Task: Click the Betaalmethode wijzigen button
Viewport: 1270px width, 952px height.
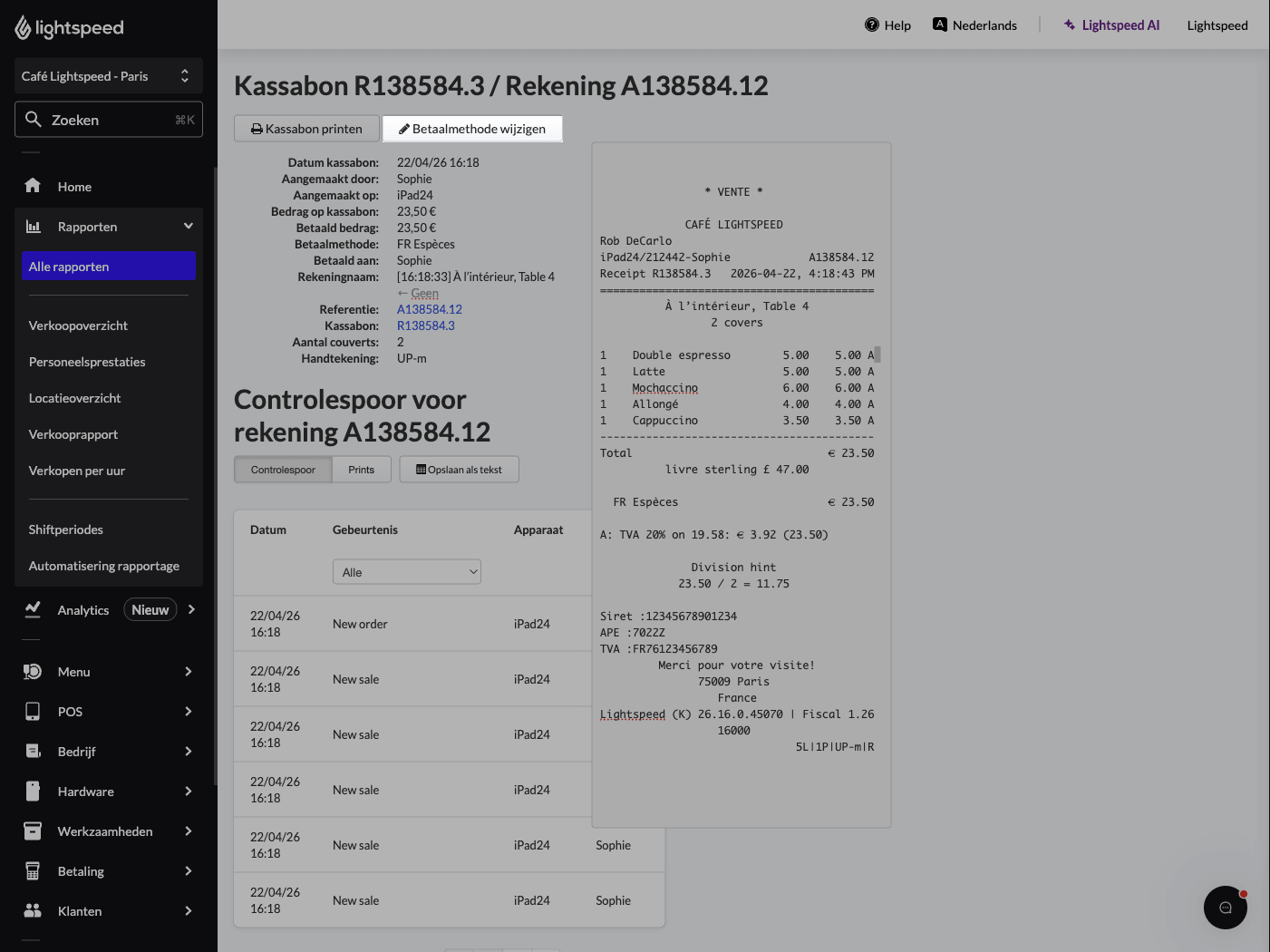Action: 472,129
